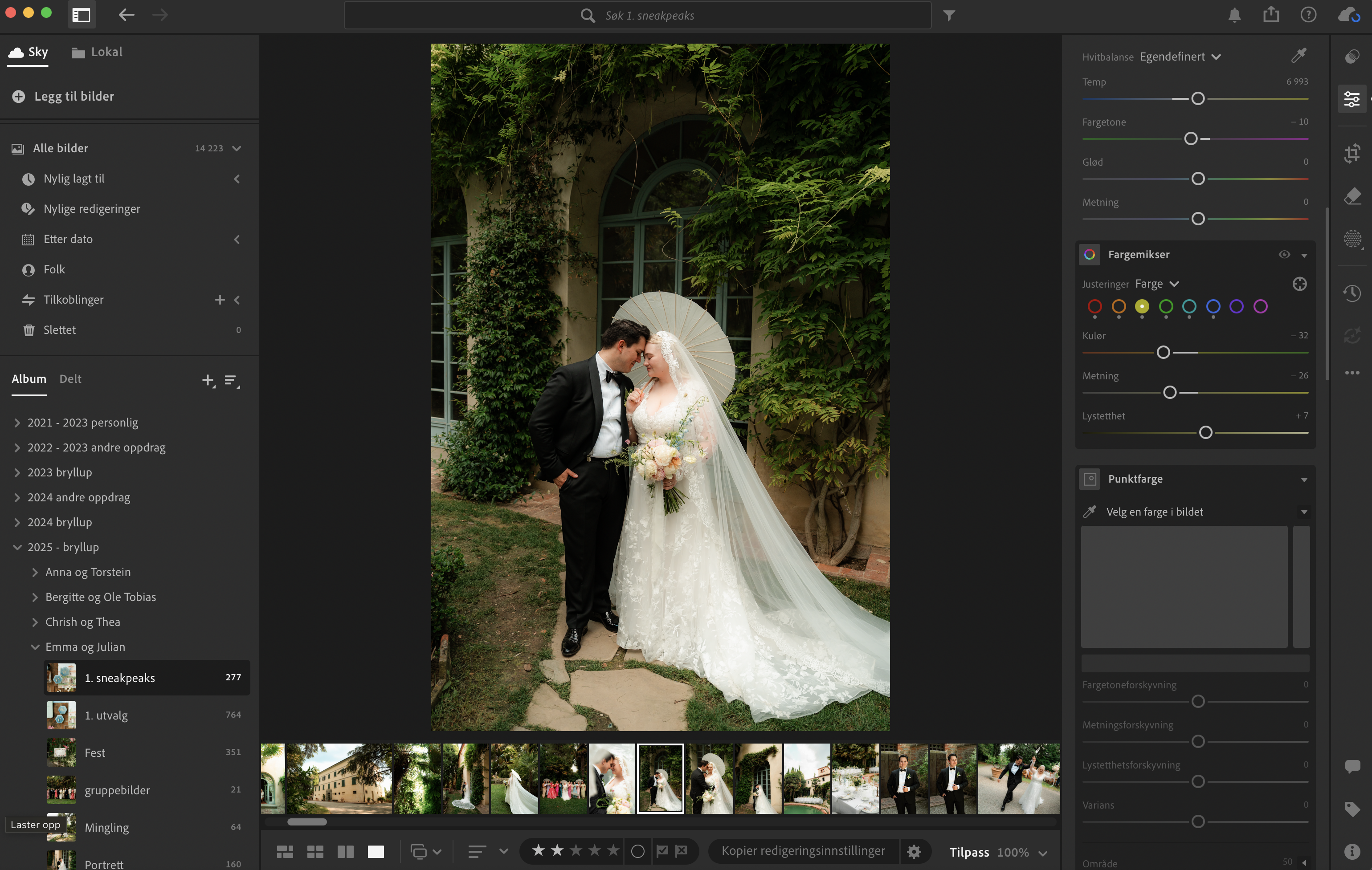1372x870 pixels.
Task: Collapse the Emma og Julian folder
Action: tap(35, 647)
